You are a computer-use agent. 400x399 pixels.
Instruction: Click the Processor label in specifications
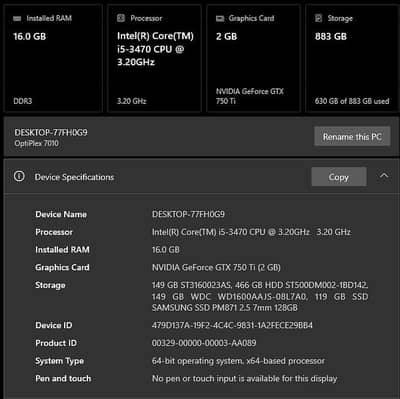[x=54, y=232]
